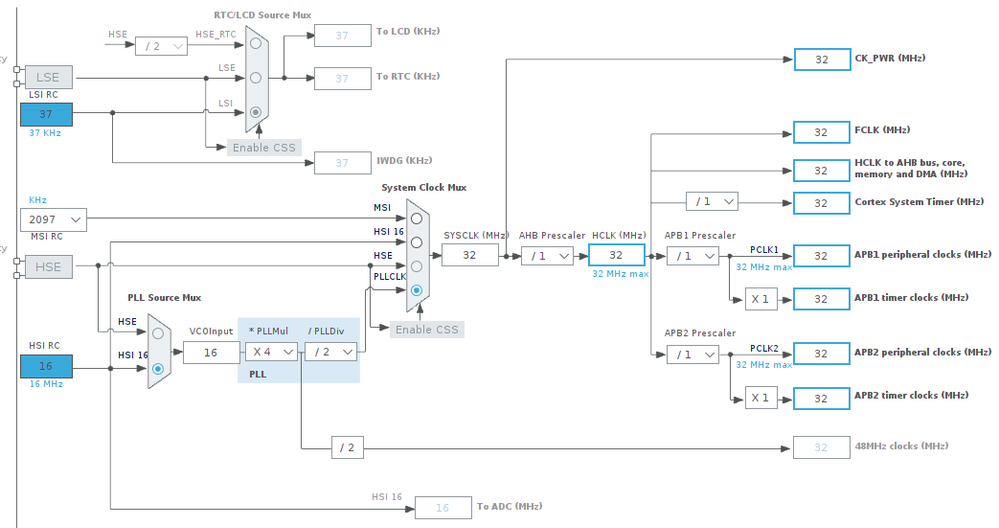The image size is (999, 528).
Task: Click Enable CSS under System Clock Mux
Action: tap(427, 329)
